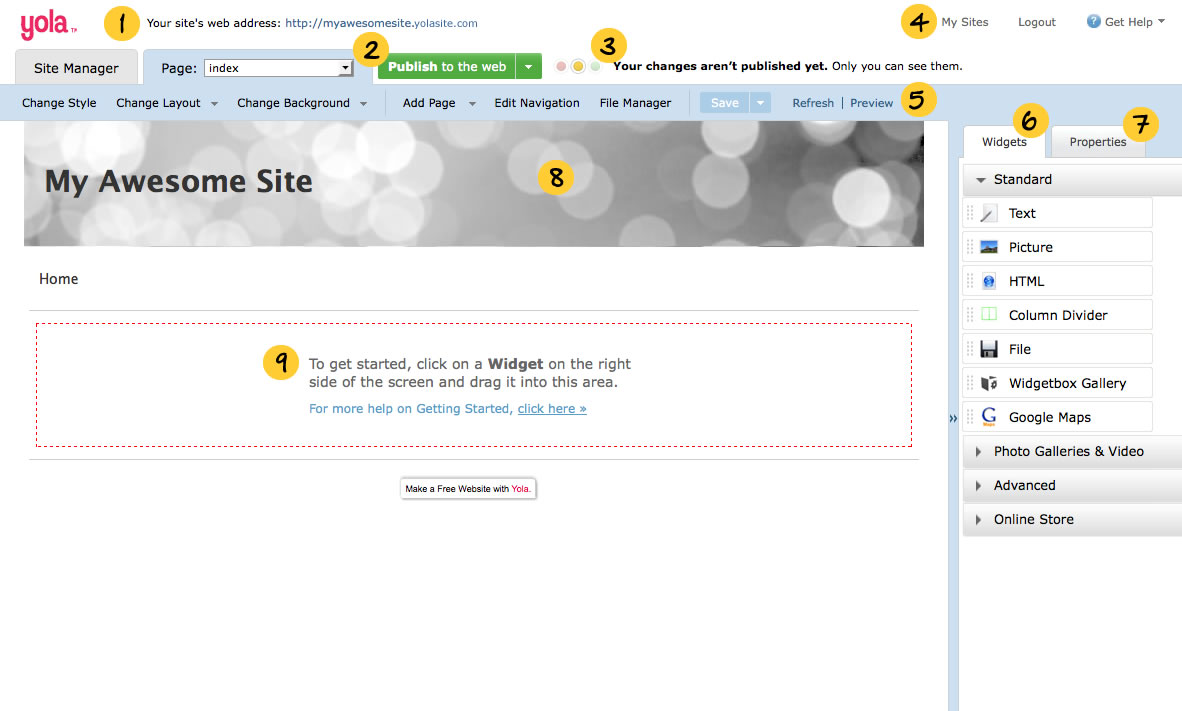
Task: Click the My Awesome Site heading text
Action: [179, 182]
